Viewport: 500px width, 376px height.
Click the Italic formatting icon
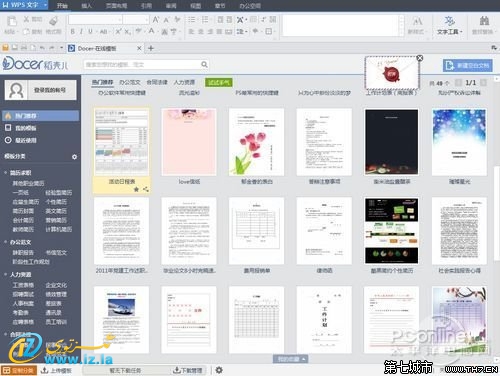(x=81, y=32)
